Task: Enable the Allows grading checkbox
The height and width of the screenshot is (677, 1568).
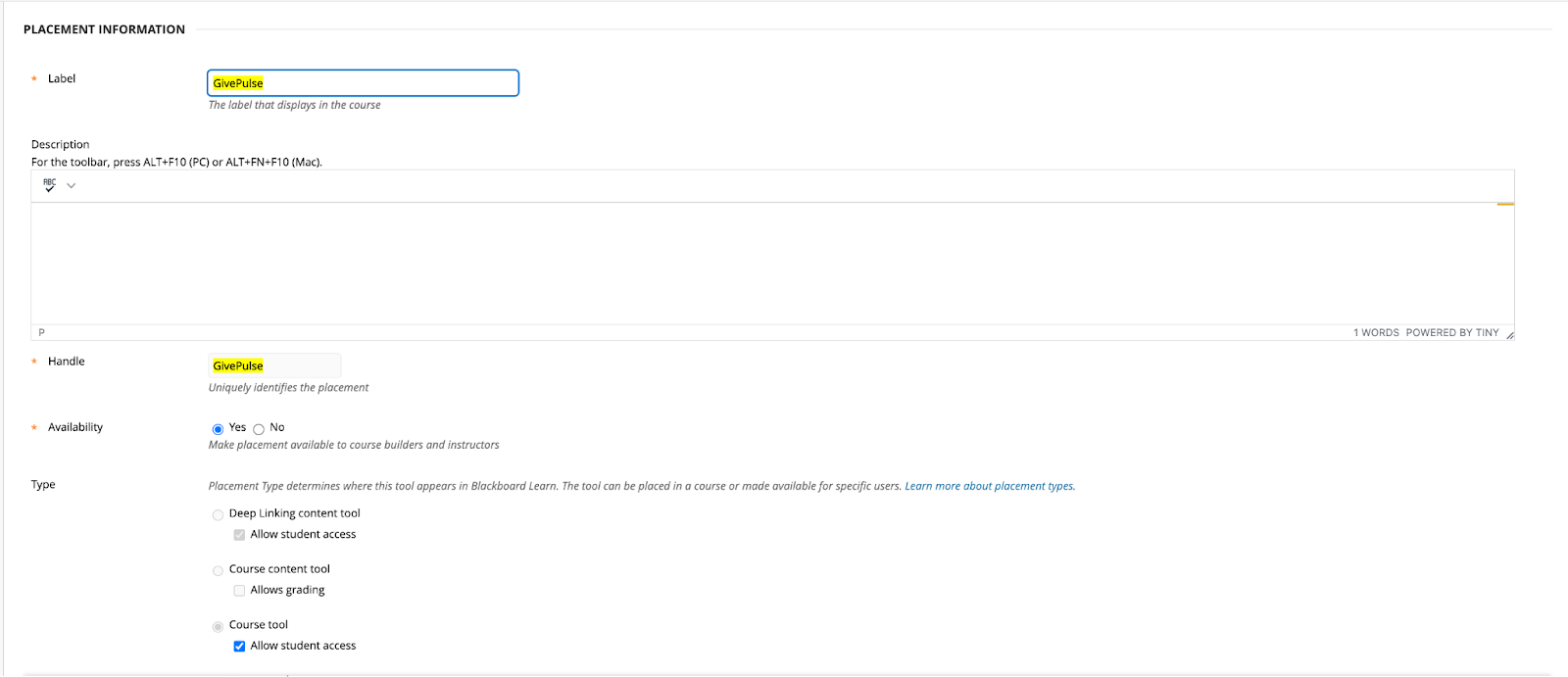Action: point(239,591)
